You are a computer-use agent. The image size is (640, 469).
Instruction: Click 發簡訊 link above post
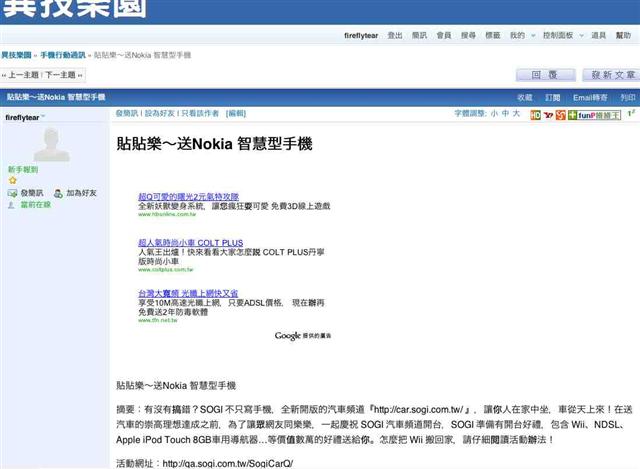(127, 113)
